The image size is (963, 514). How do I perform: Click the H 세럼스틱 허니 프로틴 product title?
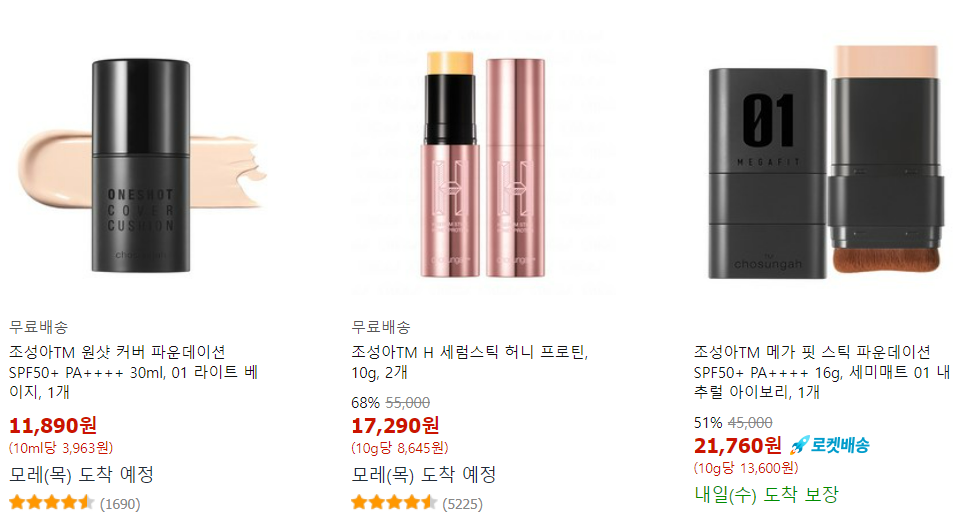point(470,362)
